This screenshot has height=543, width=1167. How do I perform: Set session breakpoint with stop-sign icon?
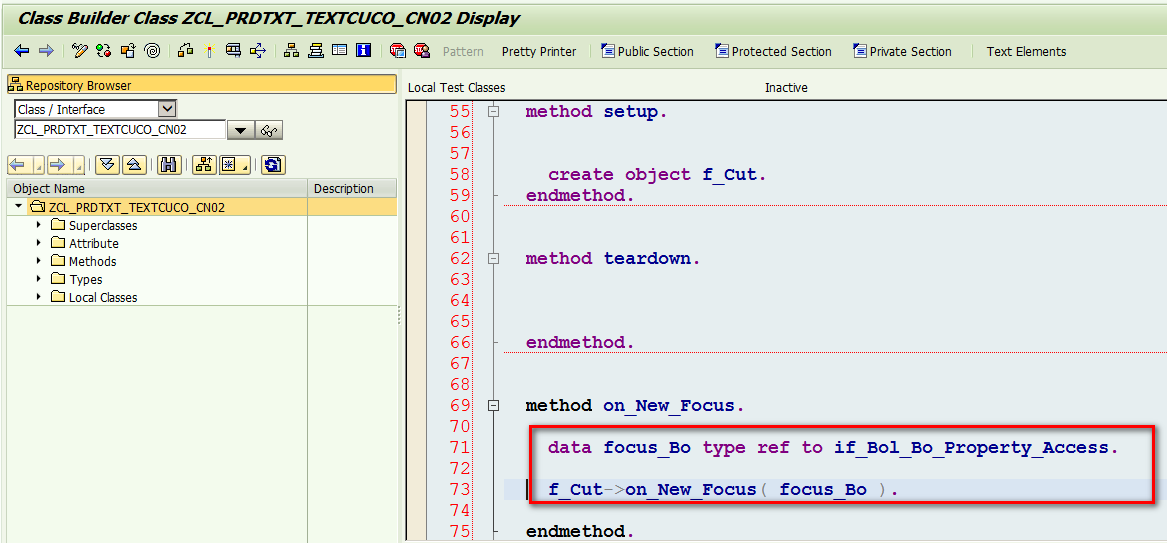pyautogui.click(x=398, y=51)
